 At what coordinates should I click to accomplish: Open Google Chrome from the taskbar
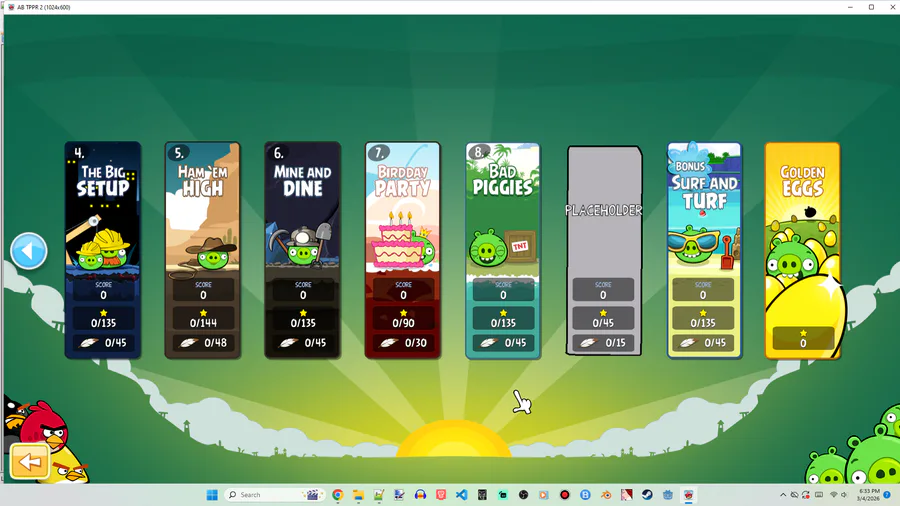[338, 495]
